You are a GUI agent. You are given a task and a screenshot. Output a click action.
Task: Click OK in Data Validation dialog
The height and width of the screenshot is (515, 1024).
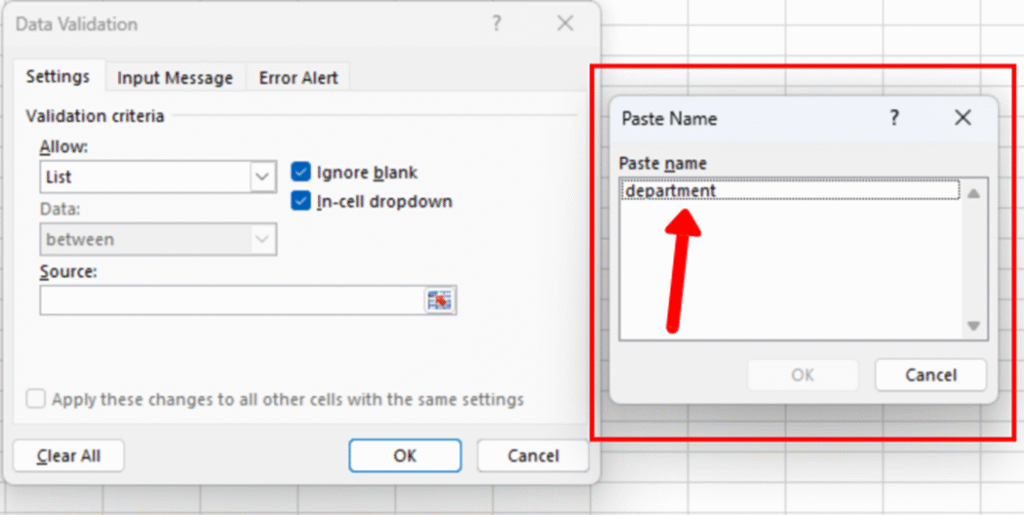pyautogui.click(x=405, y=456)
